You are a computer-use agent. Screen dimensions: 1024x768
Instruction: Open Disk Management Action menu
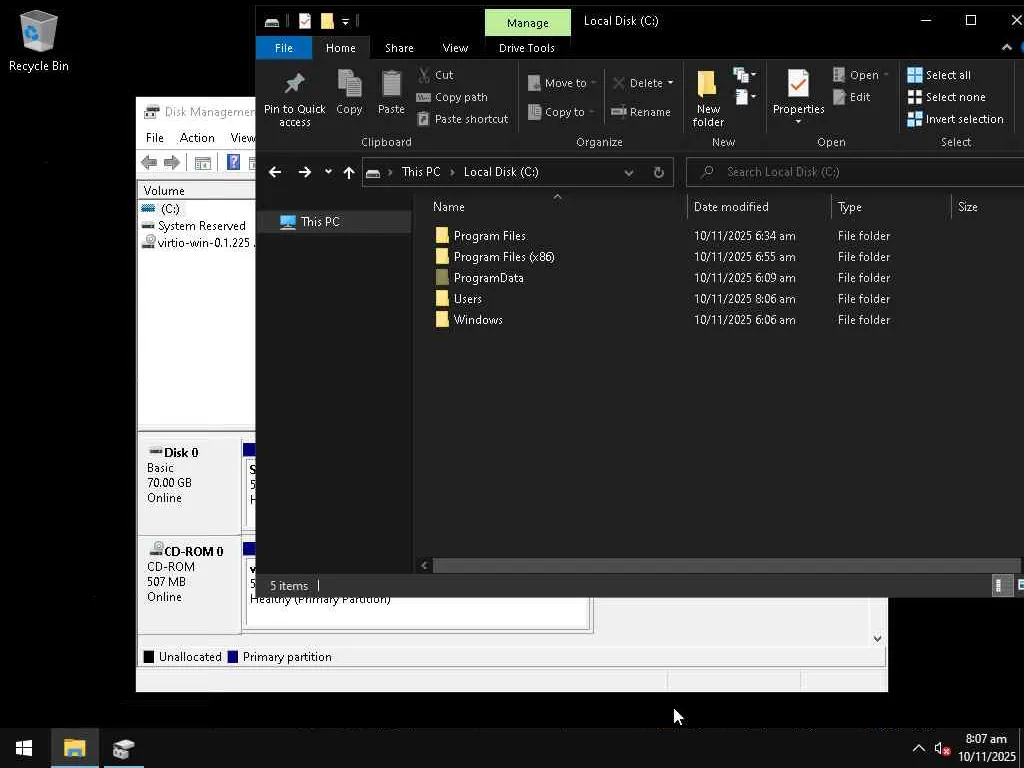(x=197, y=138)
